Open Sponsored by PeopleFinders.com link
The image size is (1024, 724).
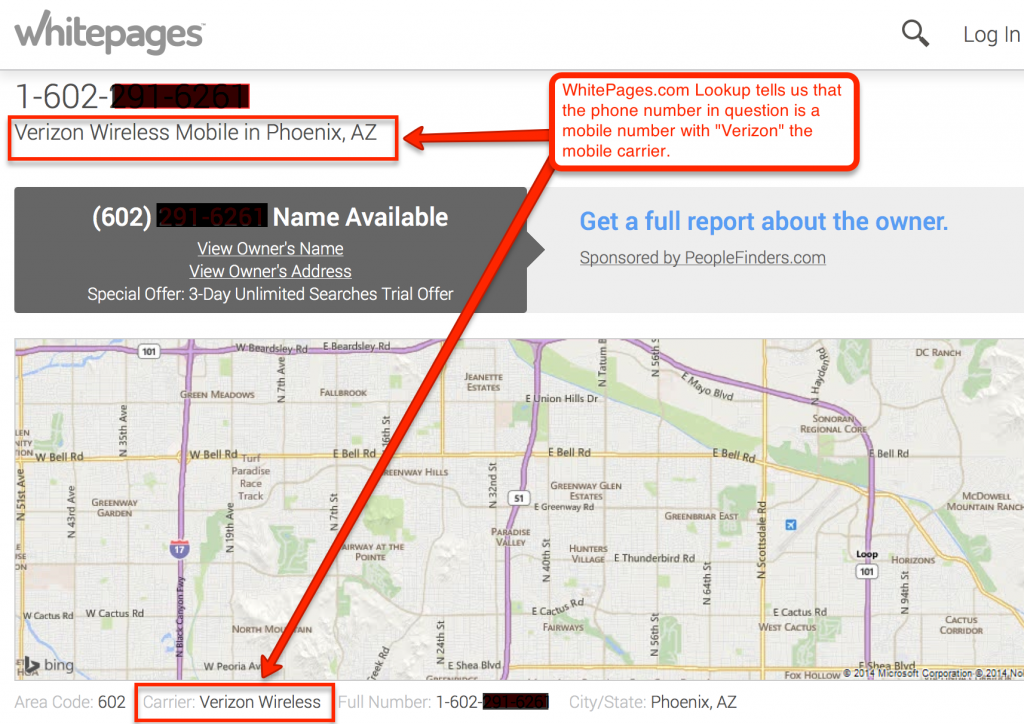coord(703,258)
